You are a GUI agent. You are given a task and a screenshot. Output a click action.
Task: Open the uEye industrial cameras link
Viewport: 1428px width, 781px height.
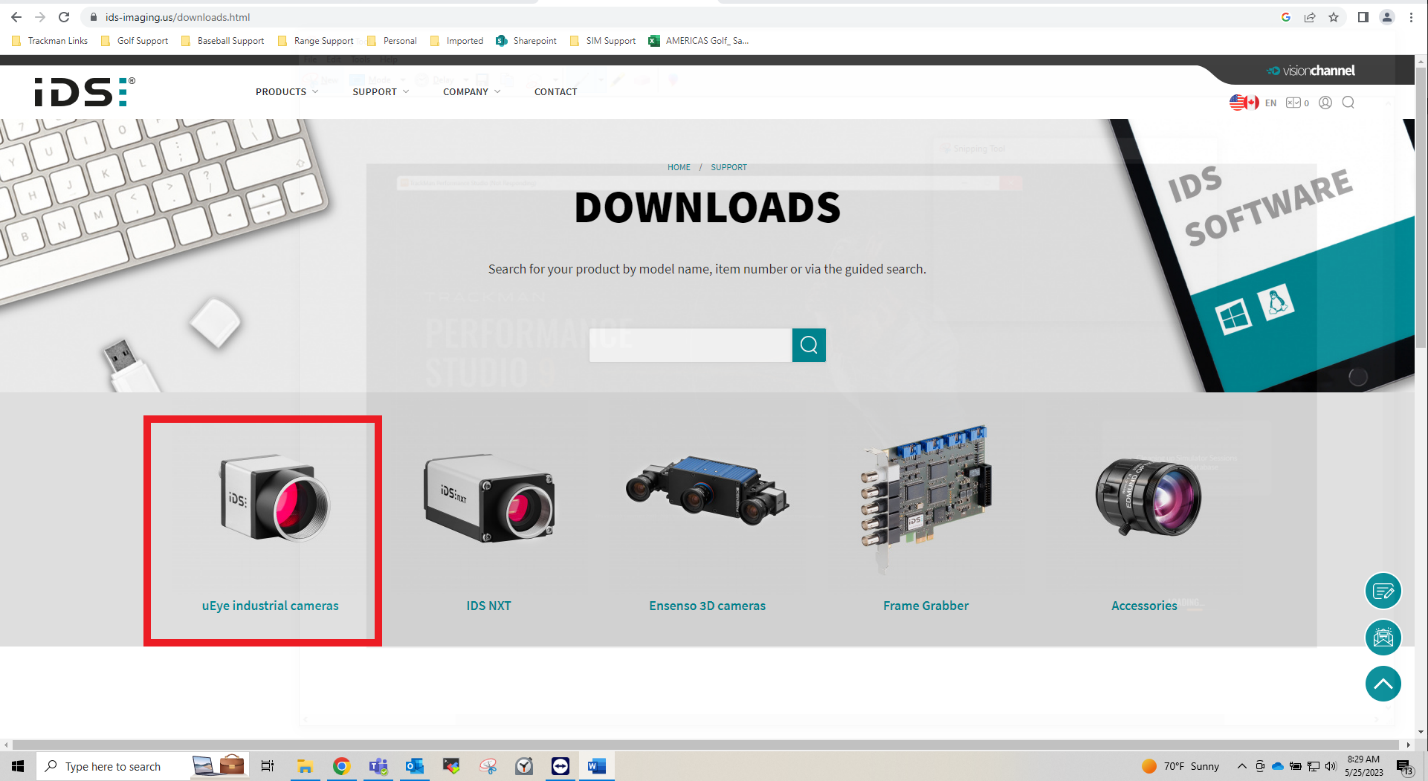click(x=270, y=606)
